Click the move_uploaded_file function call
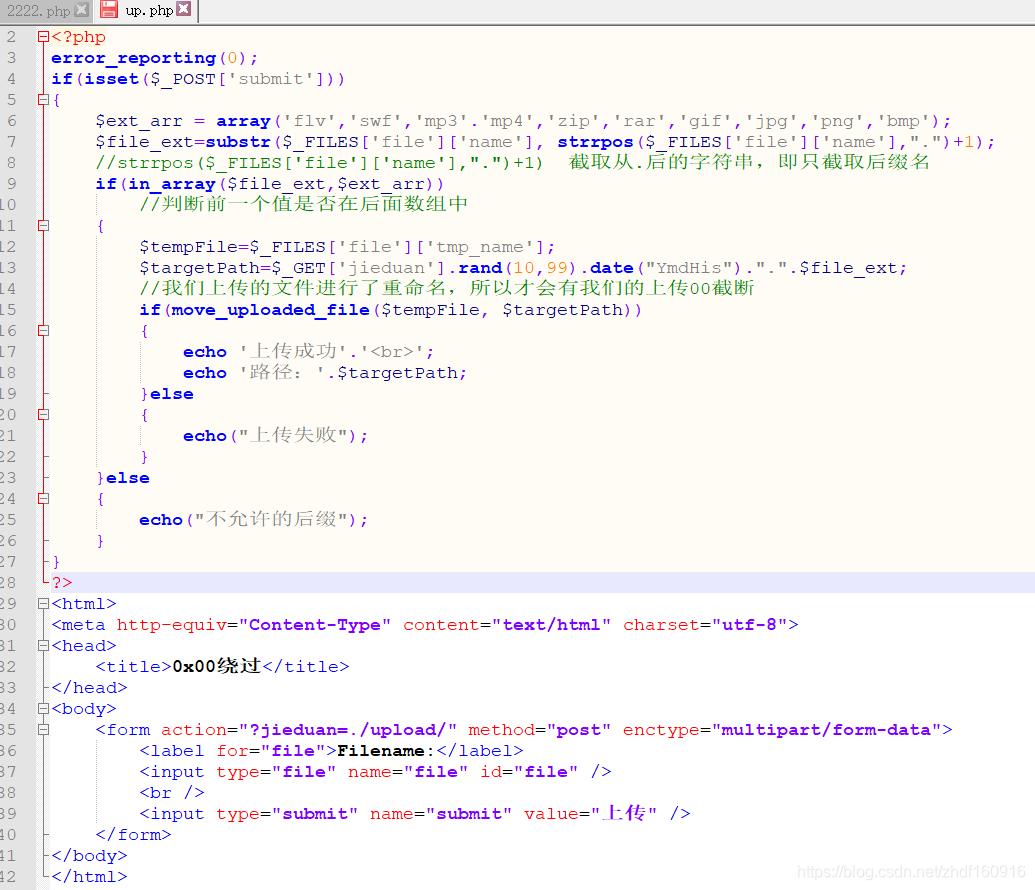Image resolution: width=1035 pixels, height=890 pixels. 270,310
